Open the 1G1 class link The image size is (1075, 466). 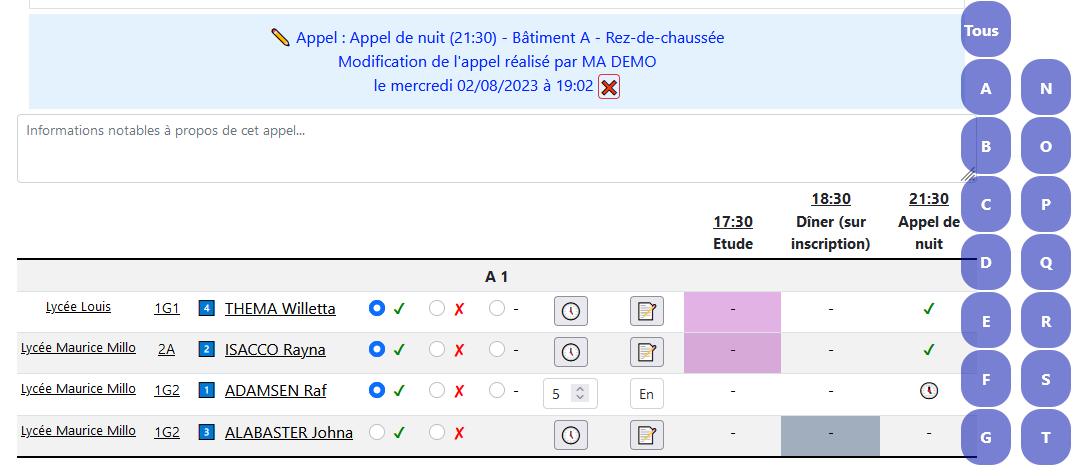coord(167,308)
